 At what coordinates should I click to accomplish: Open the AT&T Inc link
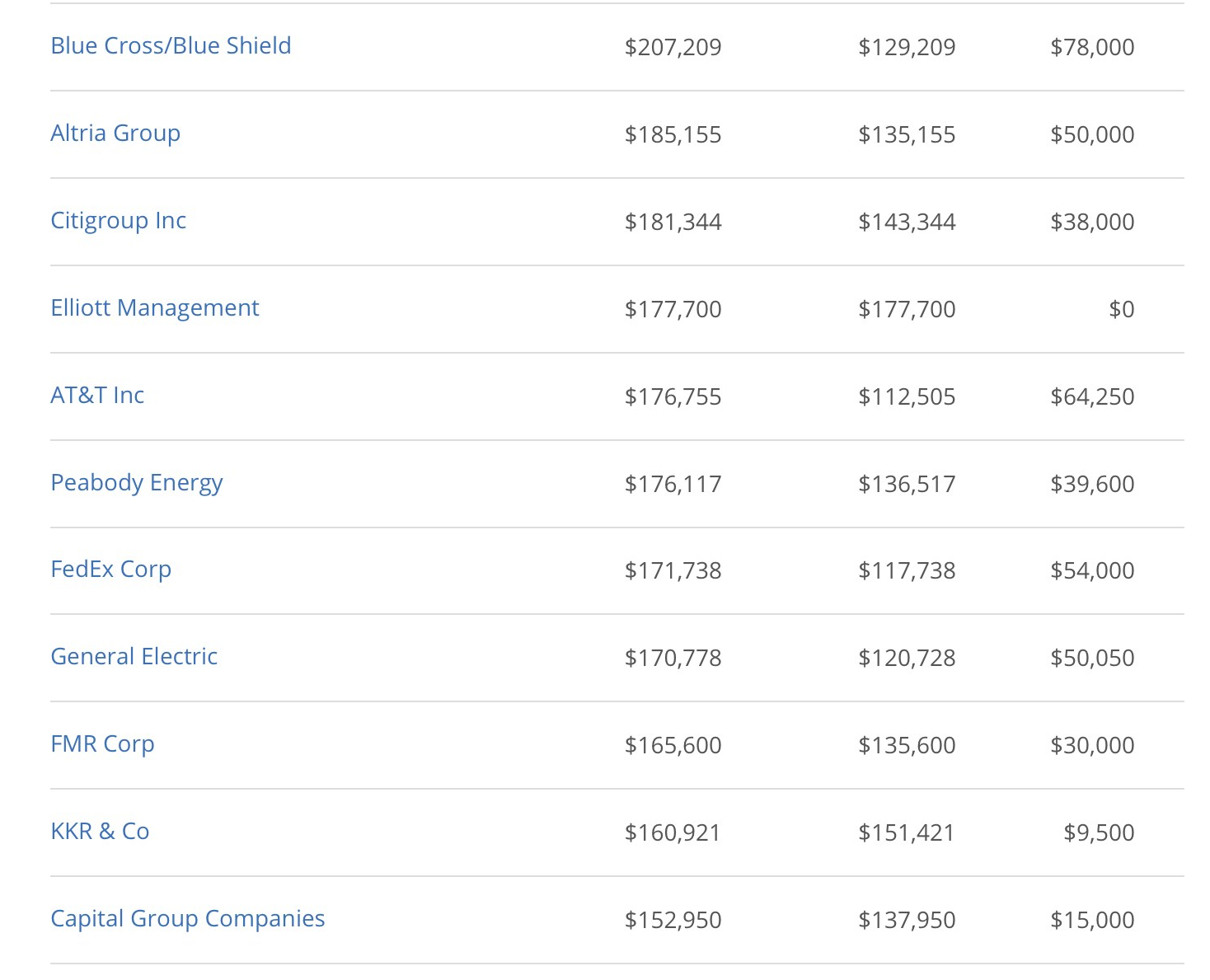97,396
